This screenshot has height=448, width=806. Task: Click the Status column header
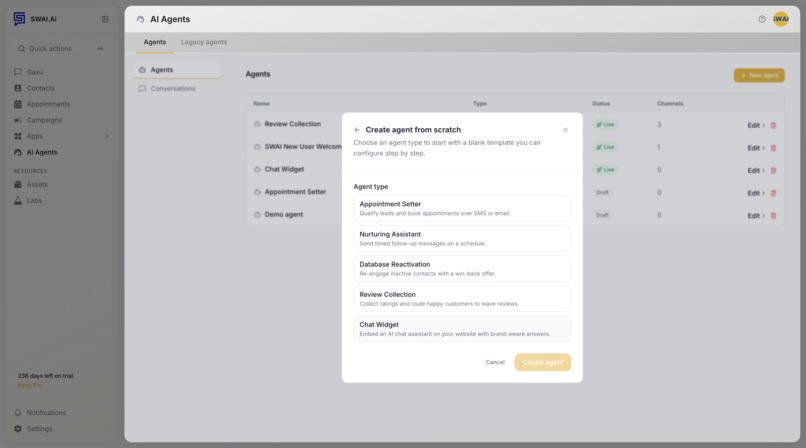click(x=601, y=103)
